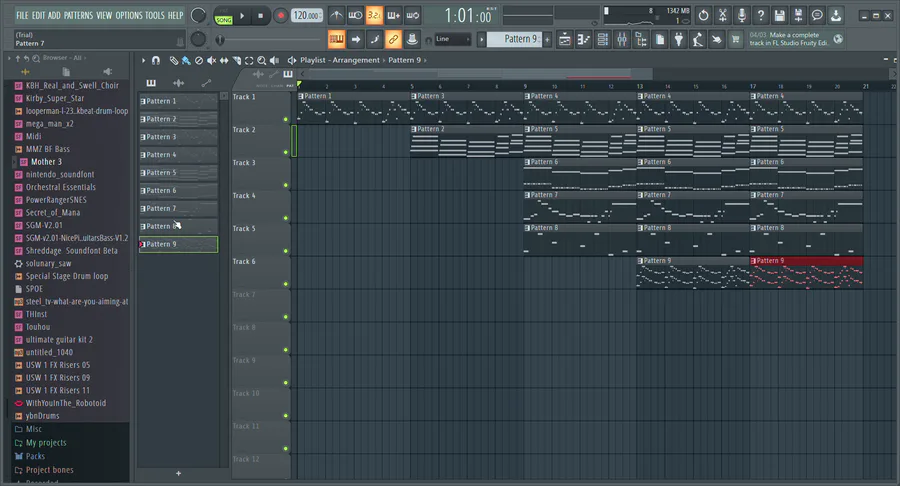Open the VIEW menu

pyautogui.click(x=104, y=15)
